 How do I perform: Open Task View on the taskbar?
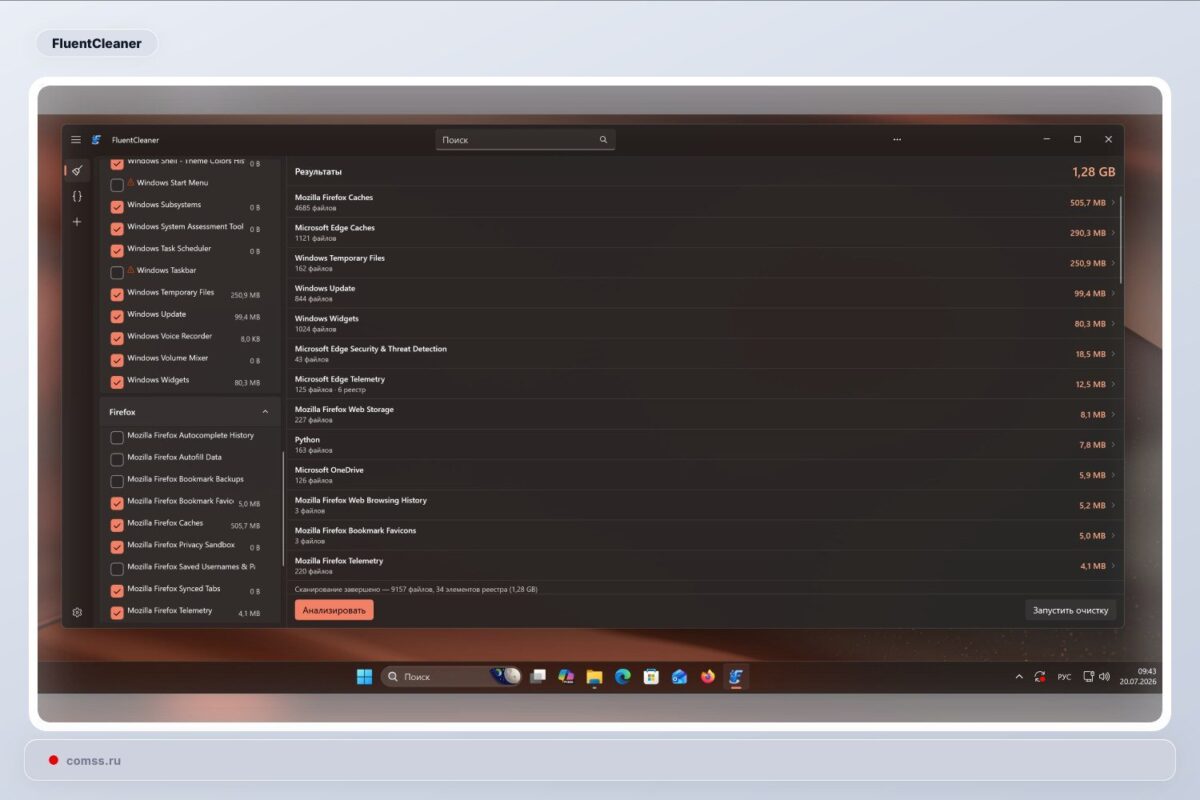(538, 677)
